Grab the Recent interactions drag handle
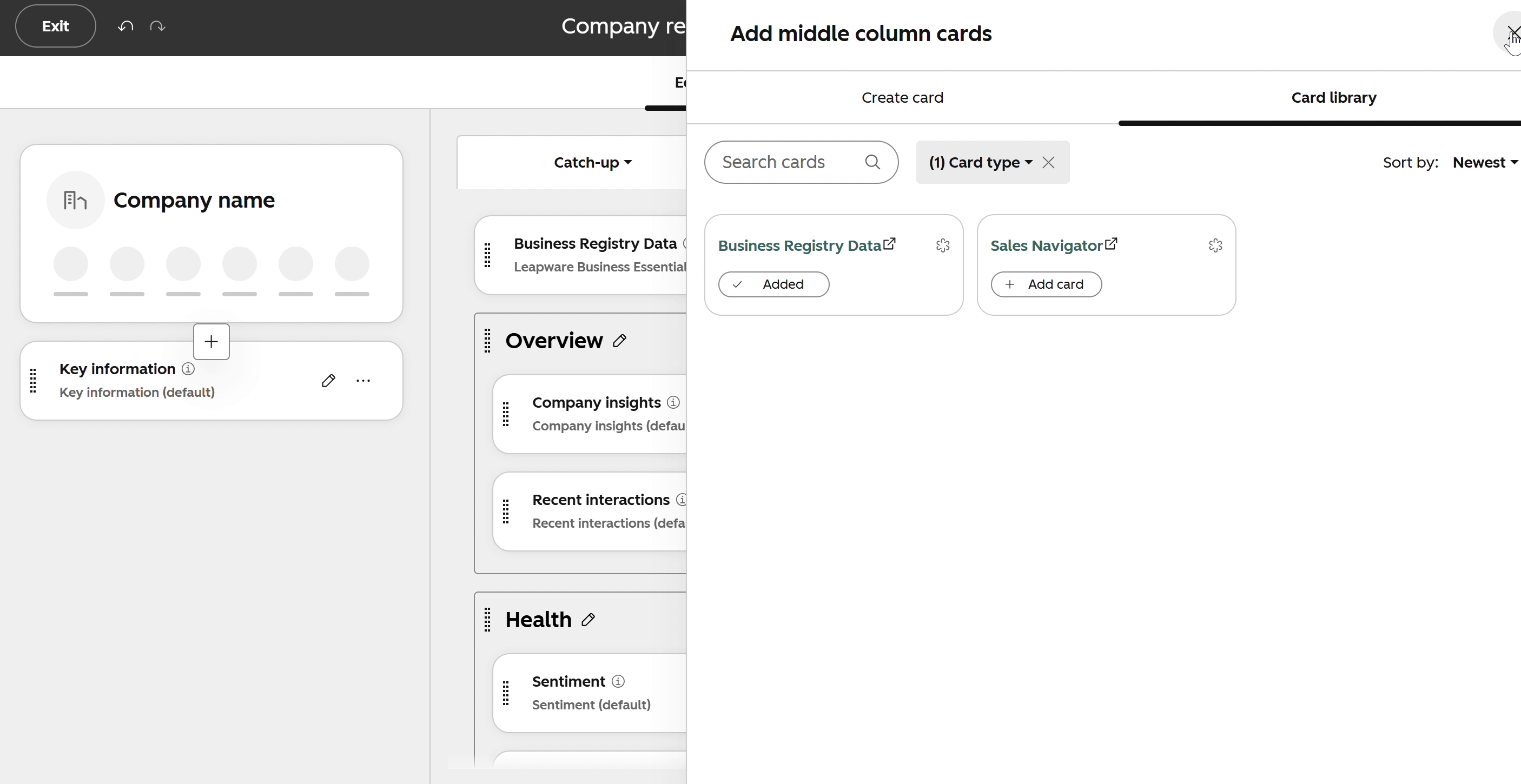Image resolution: width=1521 pixels, height=784 pixels. point(505,511)
